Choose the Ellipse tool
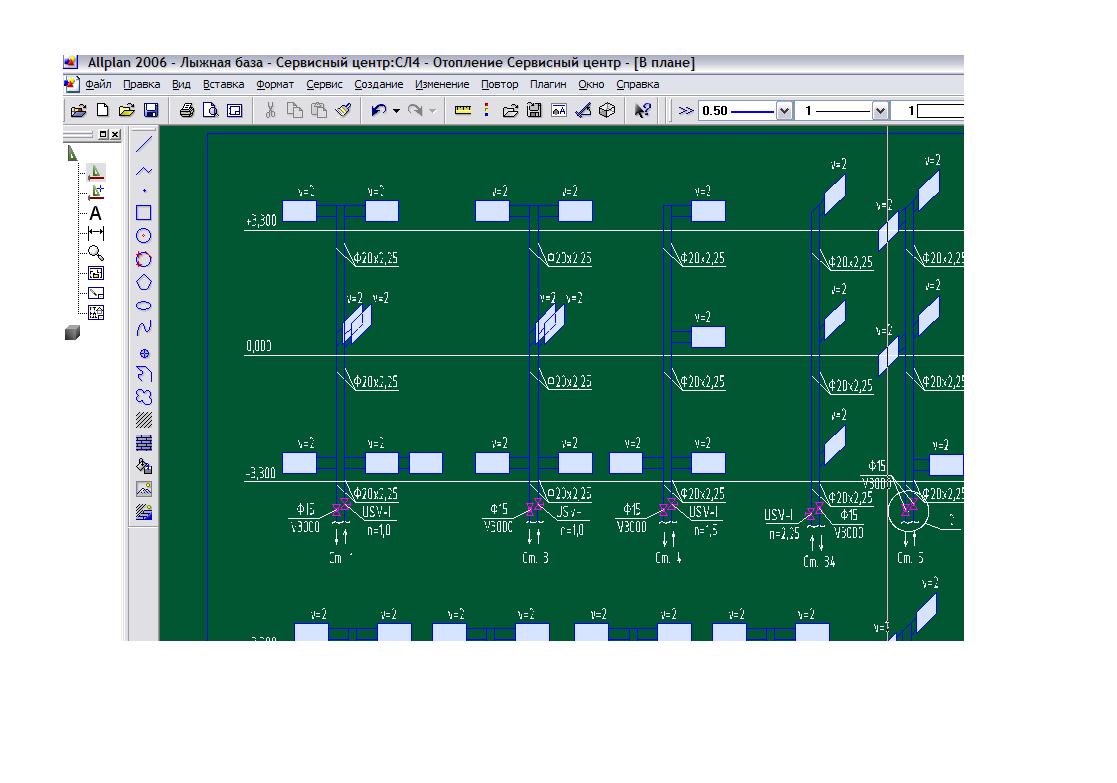The image size is (1117, 783). [144, 305]
